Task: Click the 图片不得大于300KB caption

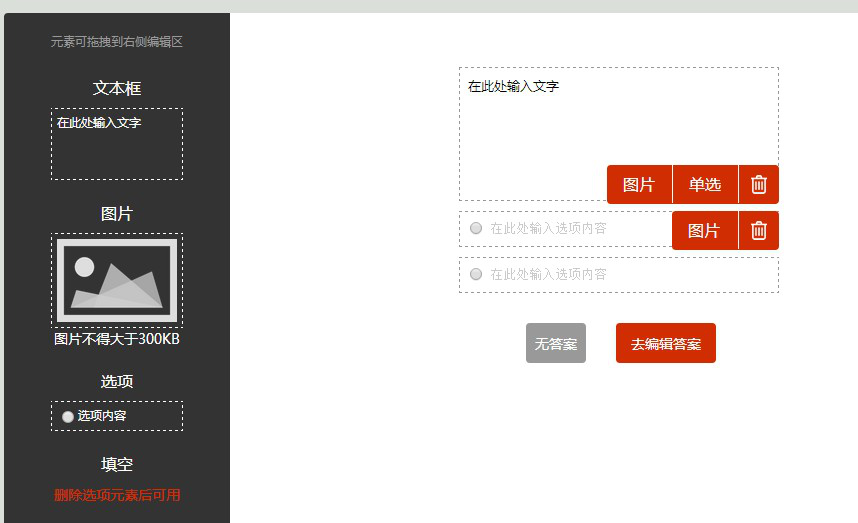Action: [x=117, y=339]
